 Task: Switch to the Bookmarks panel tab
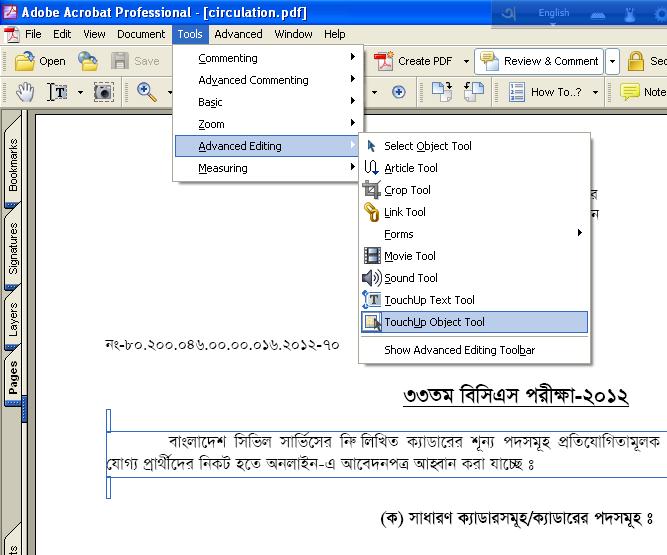[x=13, y=165]
